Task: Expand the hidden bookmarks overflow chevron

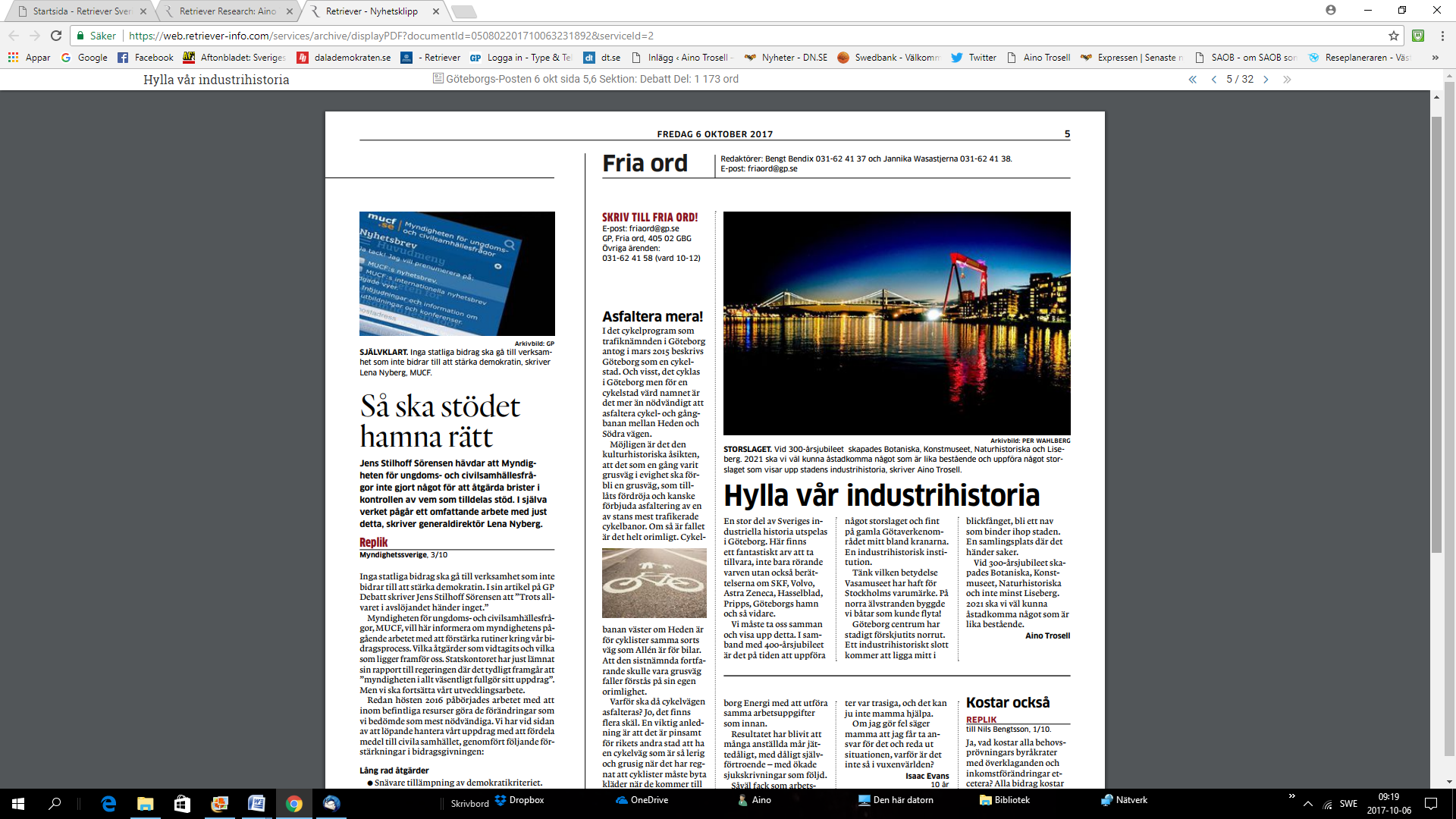Action: pos(1435,58)
